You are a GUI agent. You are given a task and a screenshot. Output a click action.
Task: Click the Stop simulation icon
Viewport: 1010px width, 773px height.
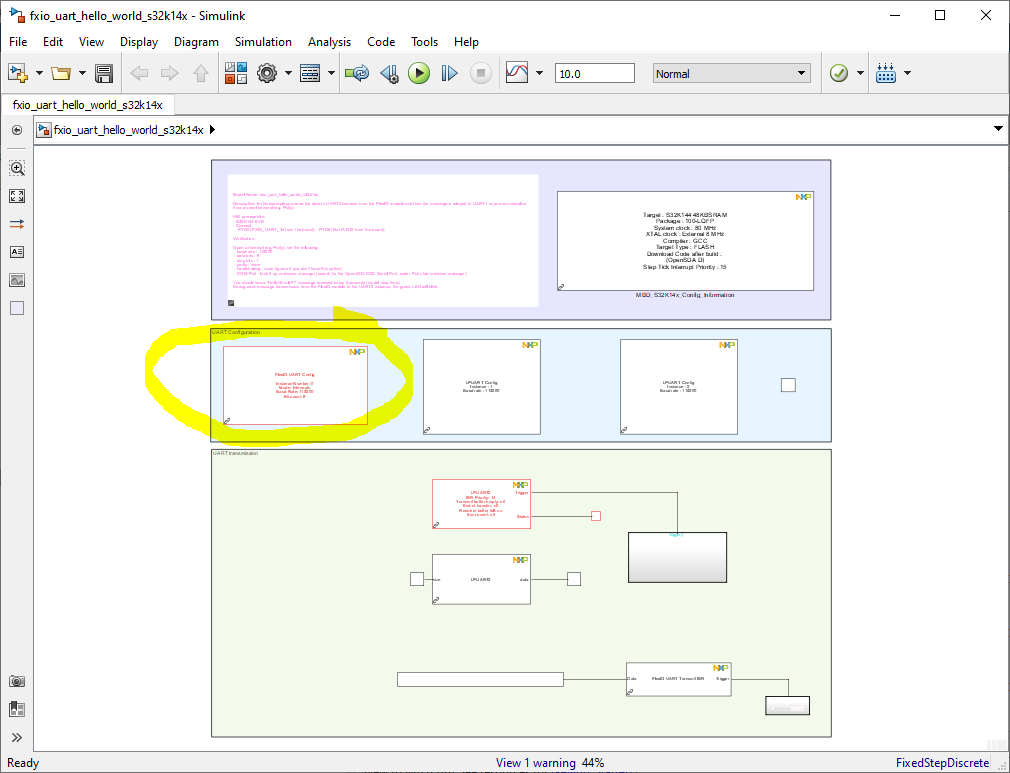(x=481, y=72)
